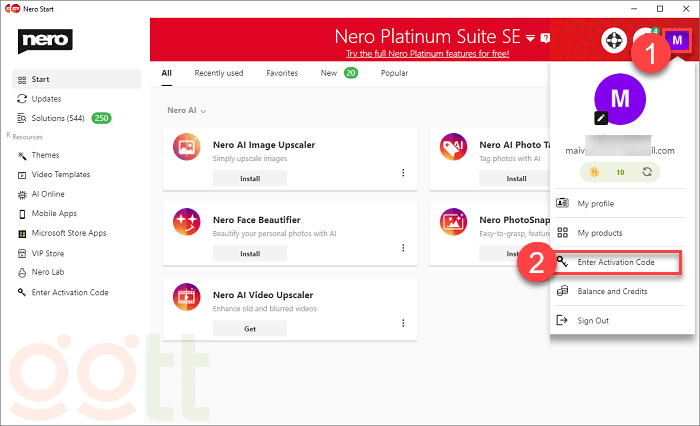Image resolution: width=700 pixels, height=426 pixels.
Task: Click the refresh icon beside the credits count
Action: 646,172
